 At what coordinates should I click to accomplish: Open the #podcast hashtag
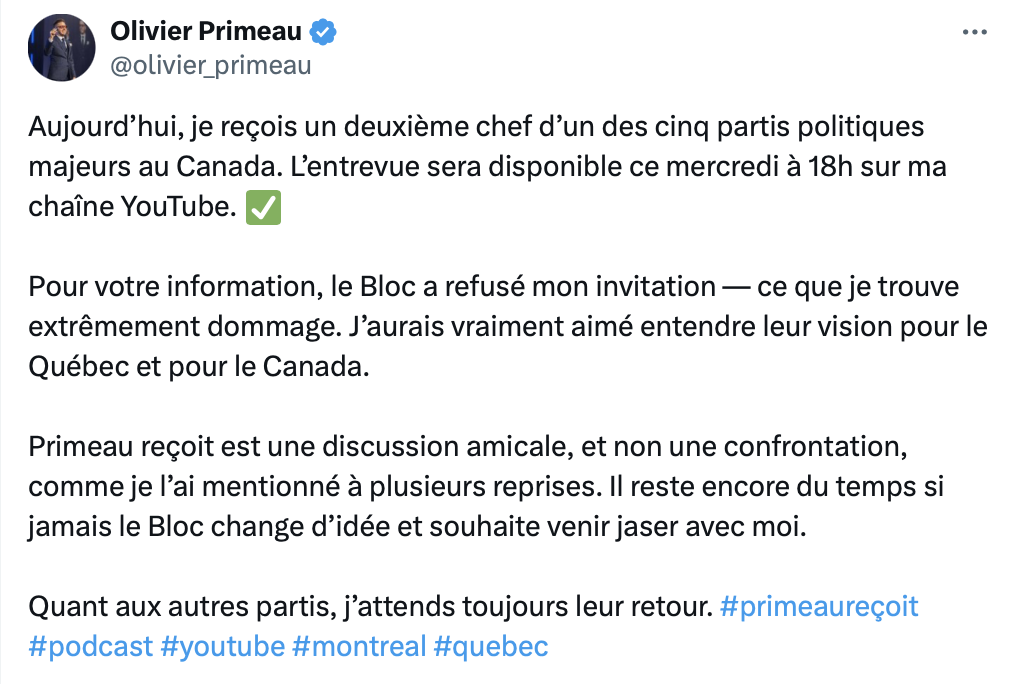click(x=91, y=647)
